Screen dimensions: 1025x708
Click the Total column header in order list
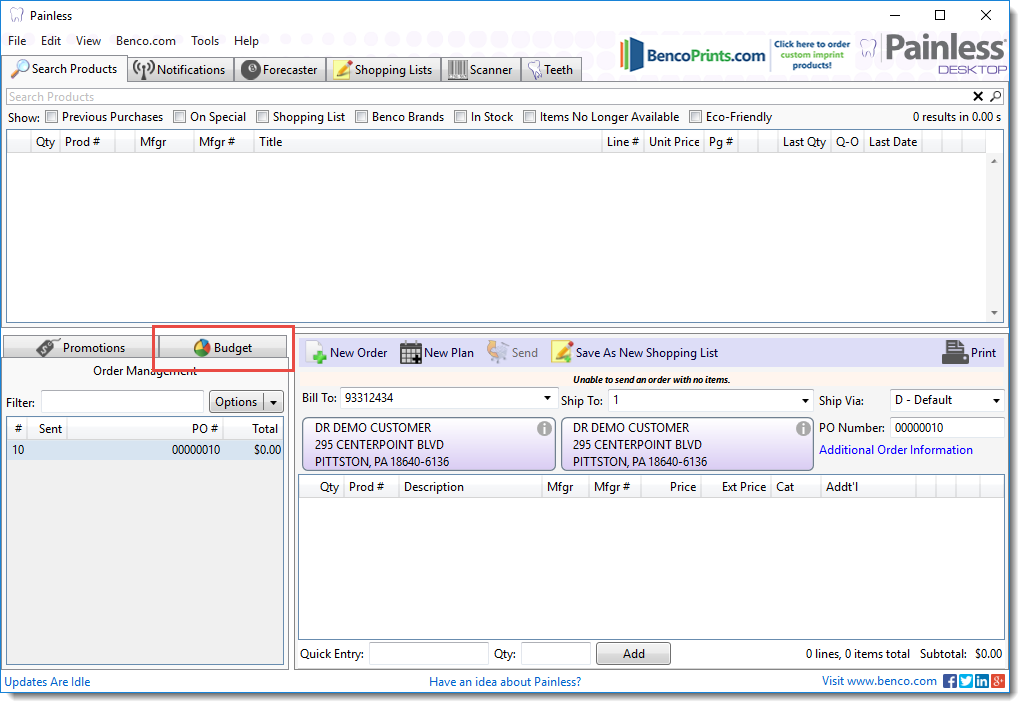click(x=253, y=429)
